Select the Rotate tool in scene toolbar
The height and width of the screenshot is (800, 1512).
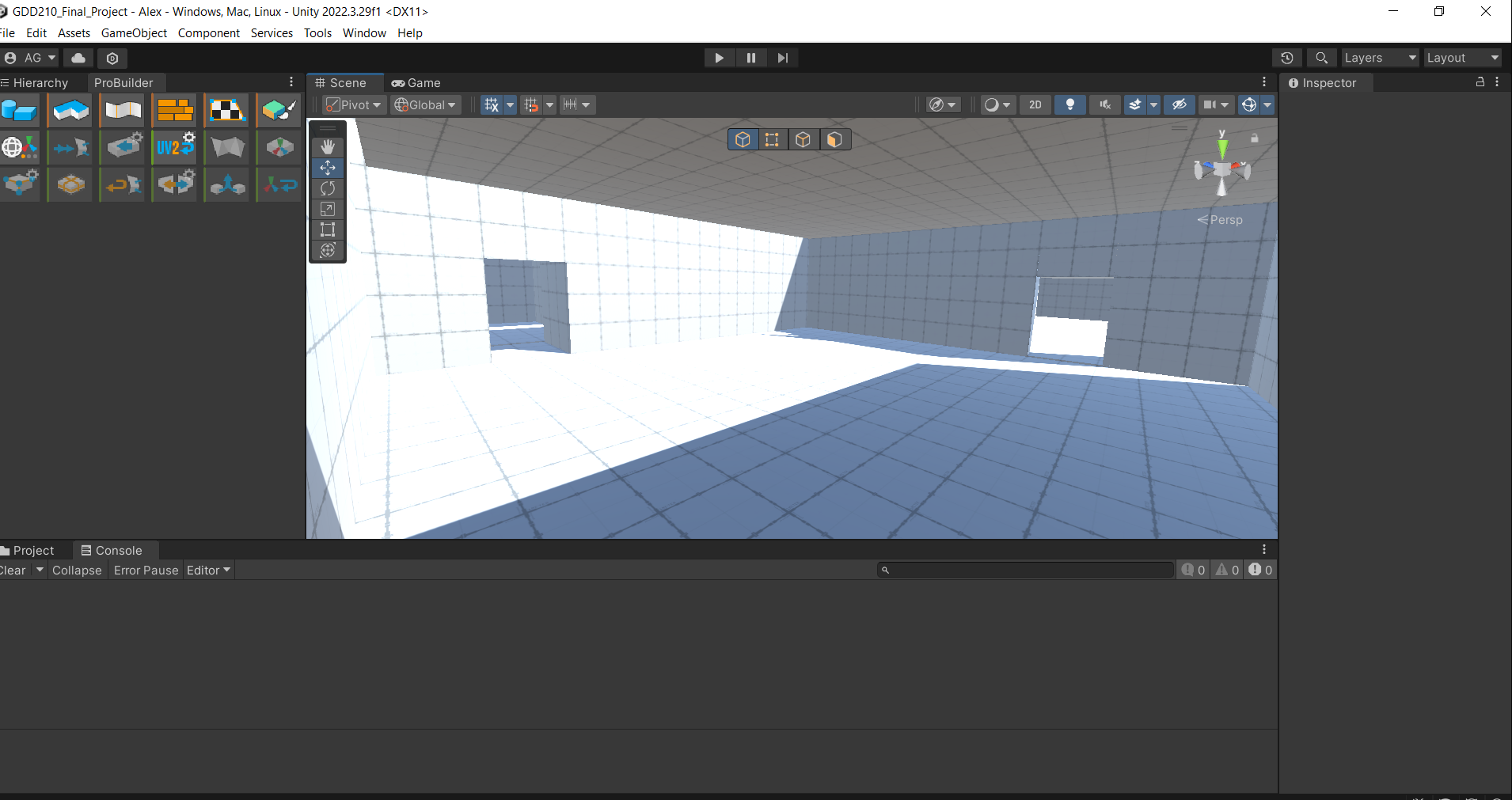point(328,188)
